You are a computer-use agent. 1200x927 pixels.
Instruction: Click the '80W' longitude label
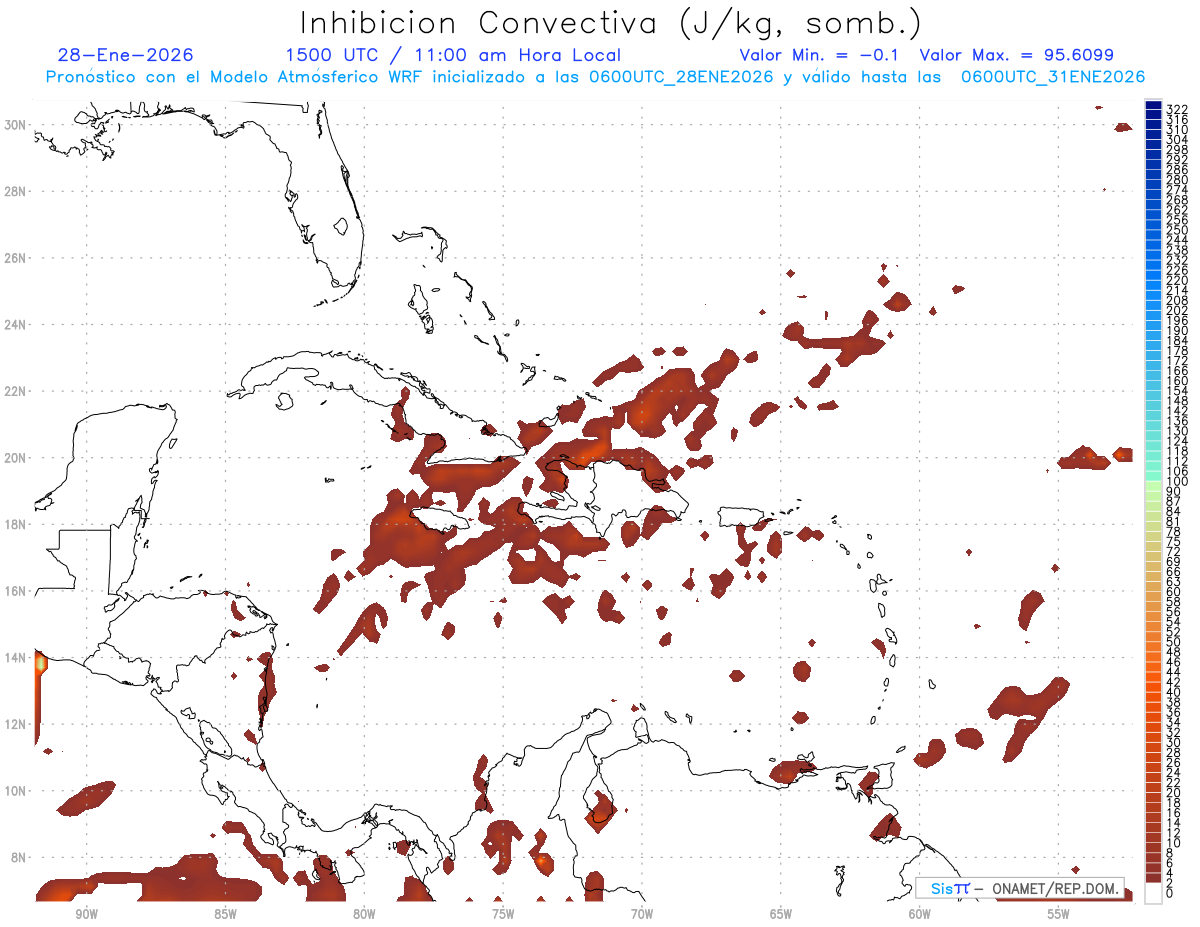pos(364,914)
